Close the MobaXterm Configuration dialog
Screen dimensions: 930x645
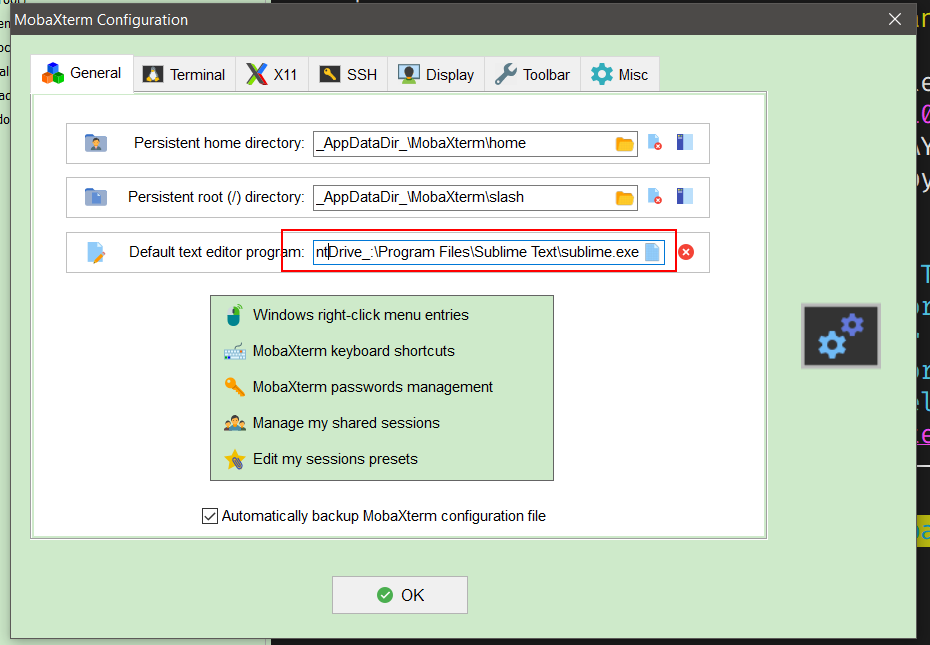[x=895, y=20]
